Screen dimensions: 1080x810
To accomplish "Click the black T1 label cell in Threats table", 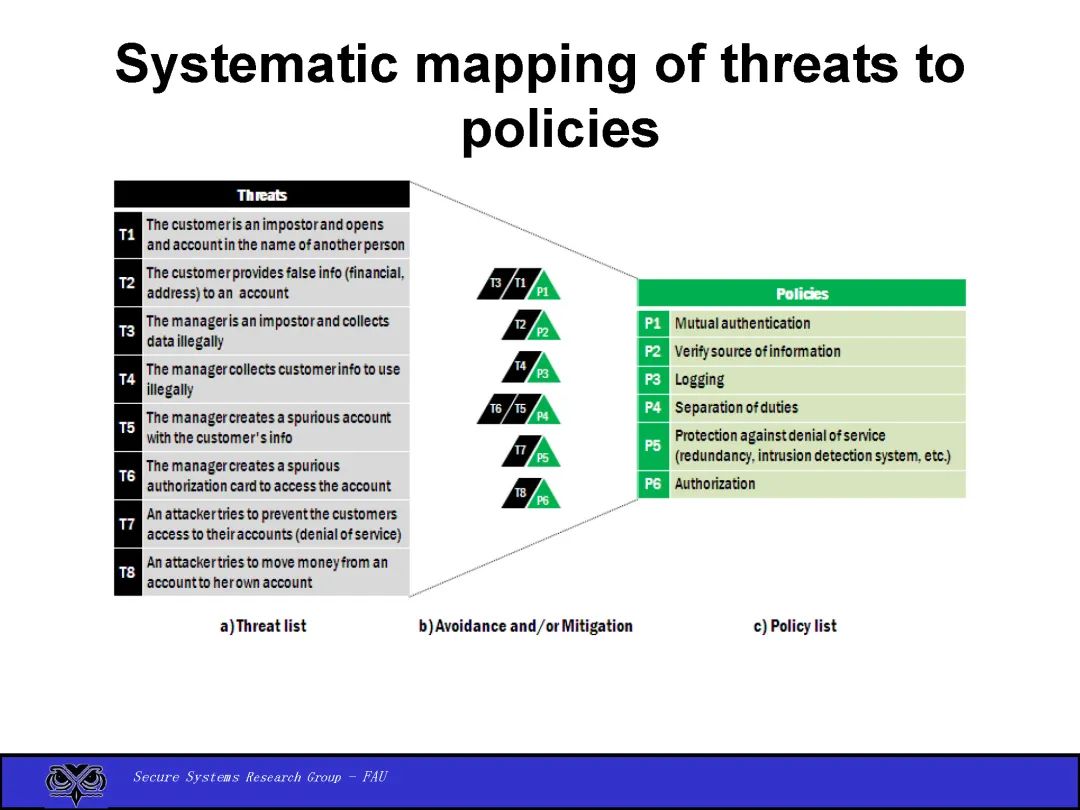I will point(127,235).
